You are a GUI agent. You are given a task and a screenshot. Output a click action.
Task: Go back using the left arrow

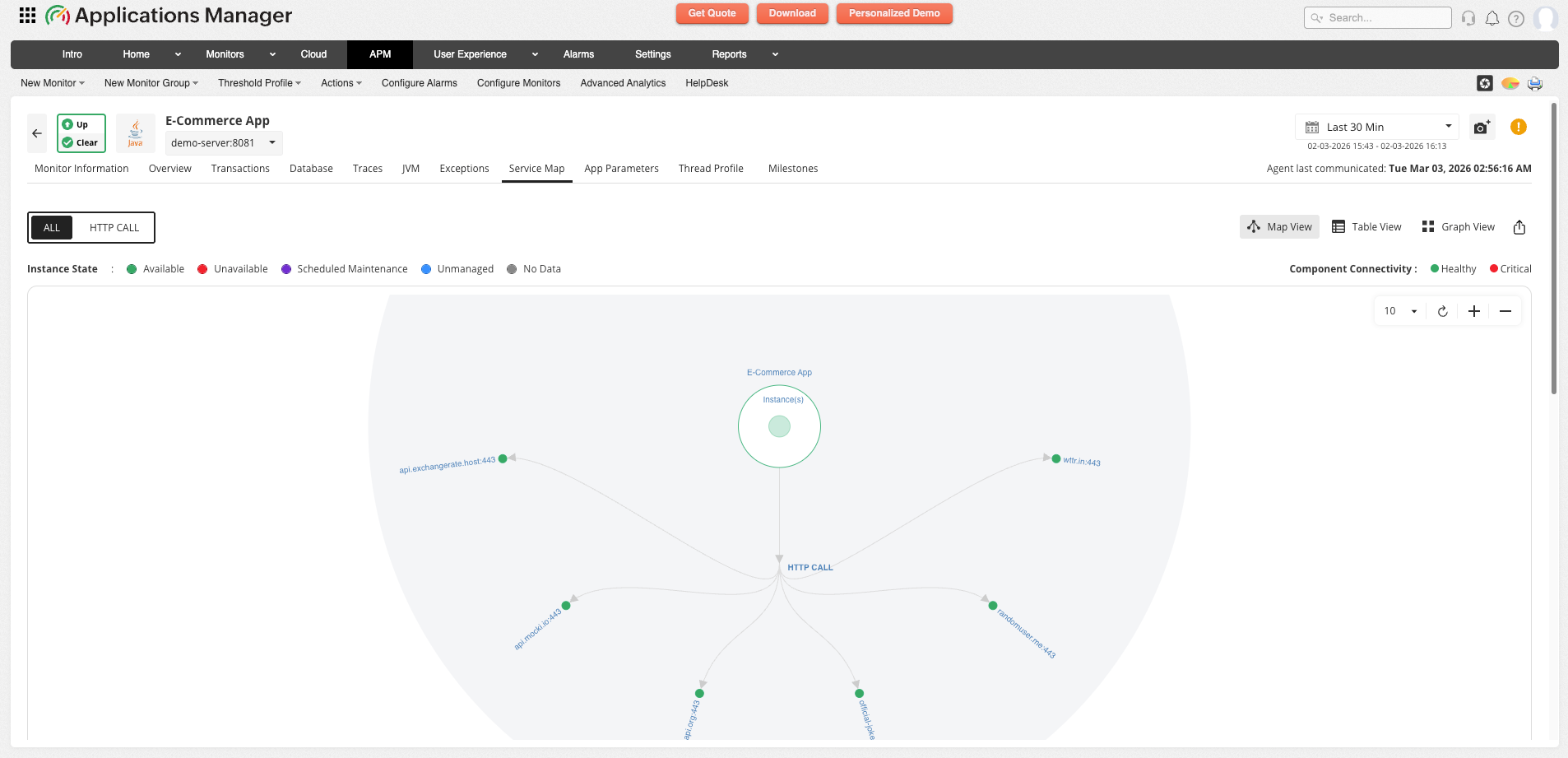(x=37, y=133)
